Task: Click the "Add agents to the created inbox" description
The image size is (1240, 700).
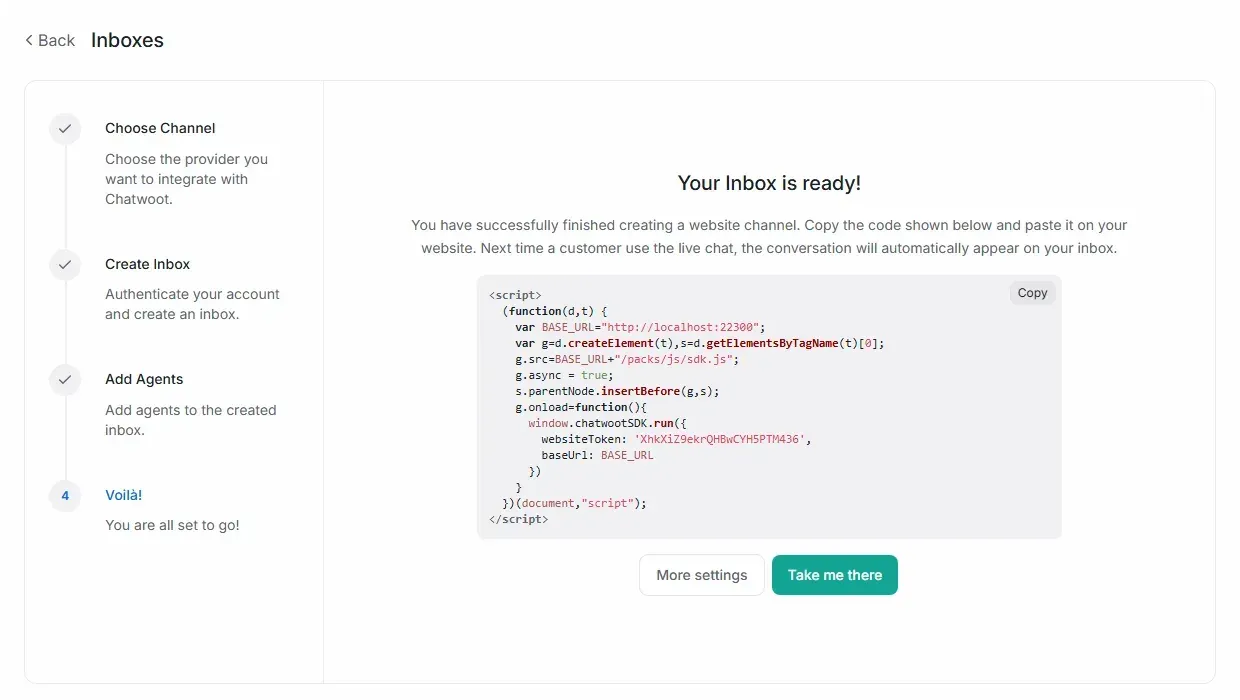Action: [190, 420]
